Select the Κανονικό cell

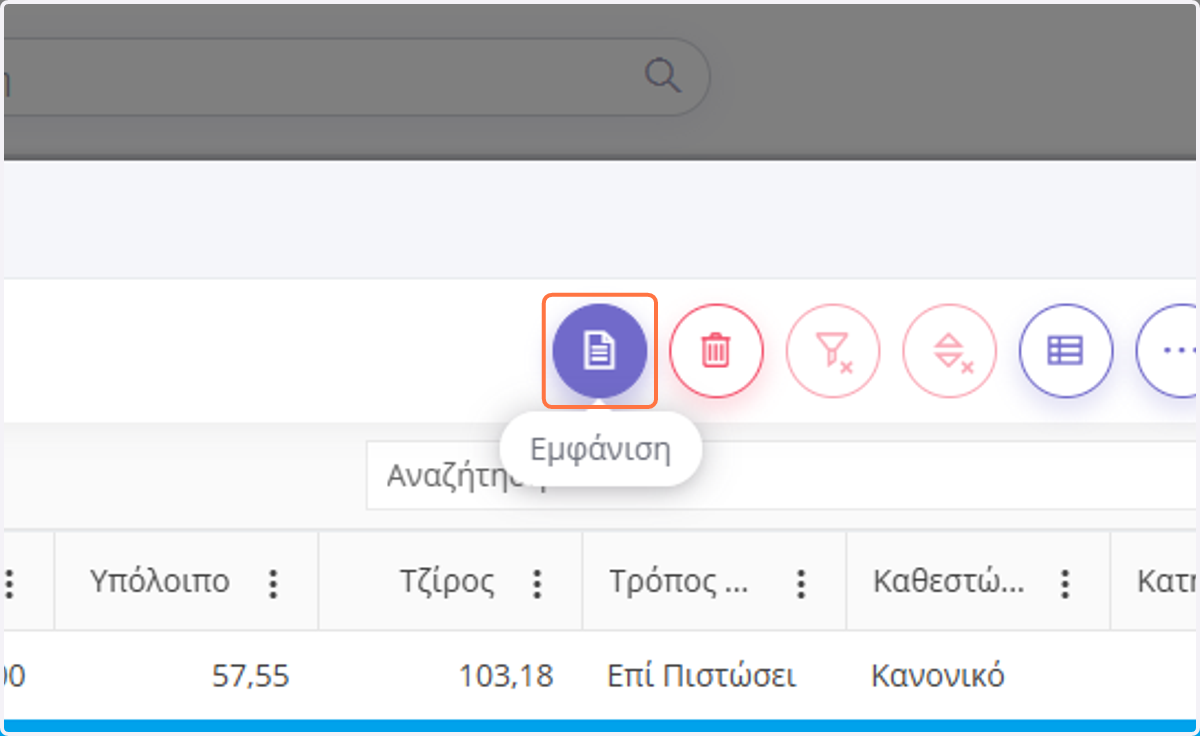[978, 677]
